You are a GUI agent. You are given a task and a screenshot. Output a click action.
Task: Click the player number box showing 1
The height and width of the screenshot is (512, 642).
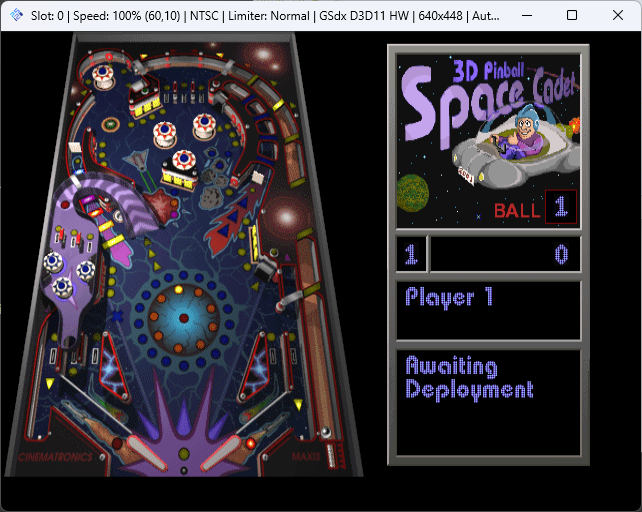click(410, 255)
